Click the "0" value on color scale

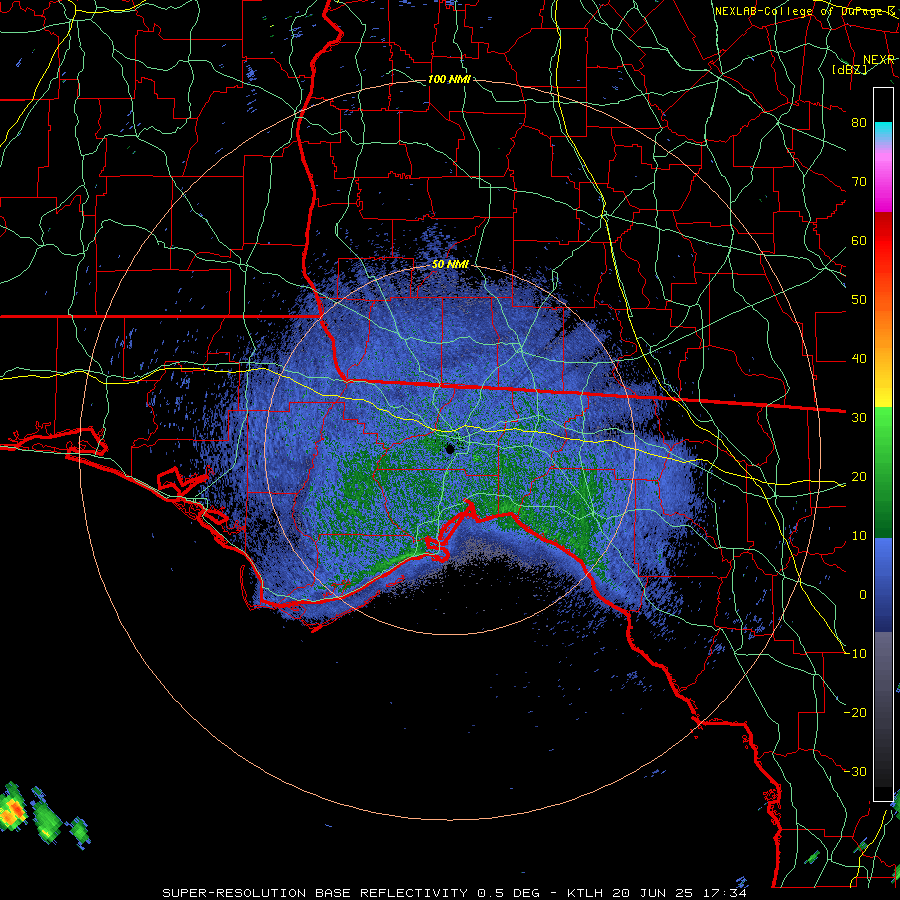863,595
